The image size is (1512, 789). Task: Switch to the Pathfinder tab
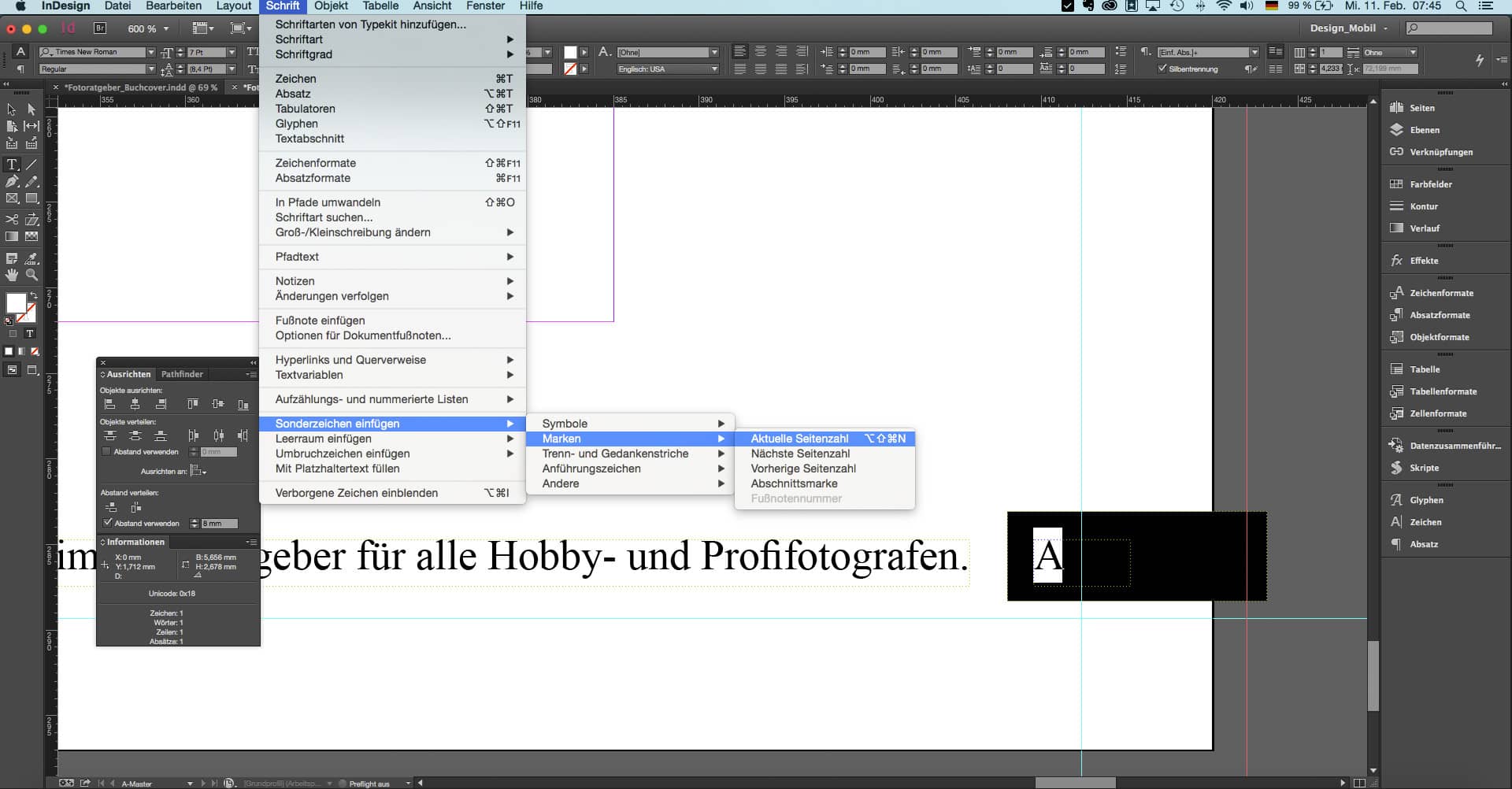(x=183, y=374)
